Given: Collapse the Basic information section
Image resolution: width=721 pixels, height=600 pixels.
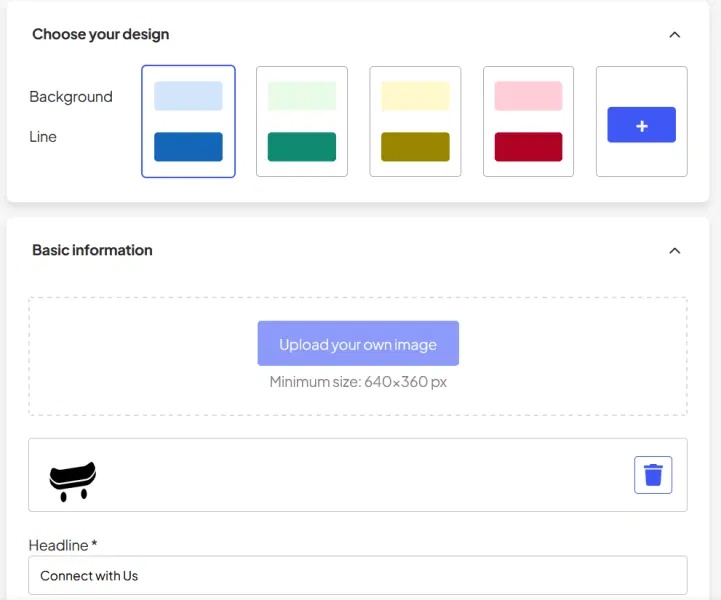Looking at the screenshot, I should pyautogui.click(x=674, y=250).
